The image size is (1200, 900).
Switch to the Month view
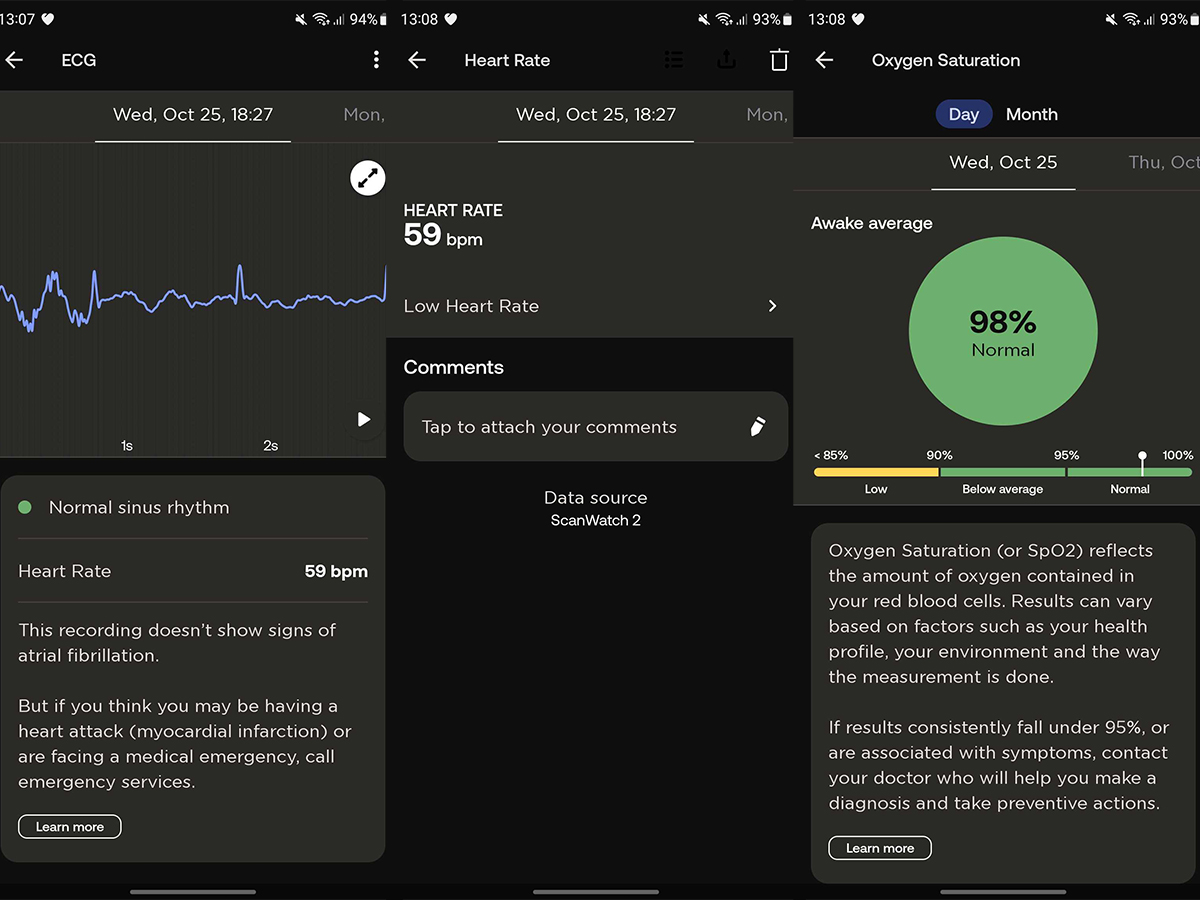(x=1031, y=114)
